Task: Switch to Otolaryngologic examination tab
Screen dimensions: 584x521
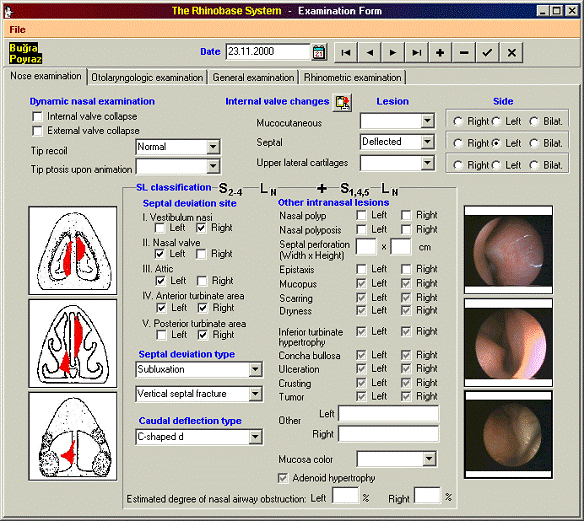Action: pos(147,77)
